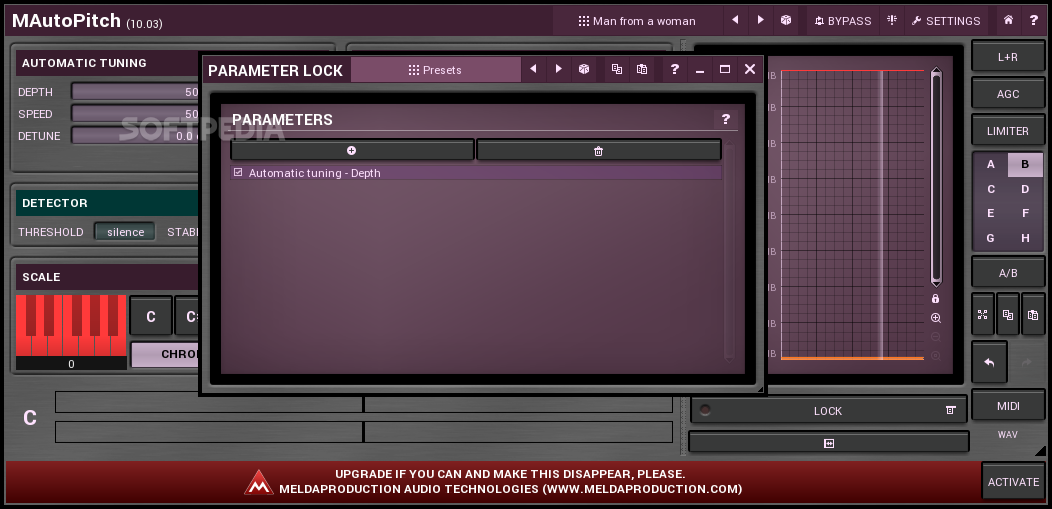Click the home icon in title bar
Viewport: 1052px width, 509px height.
tap(1008, 20)
